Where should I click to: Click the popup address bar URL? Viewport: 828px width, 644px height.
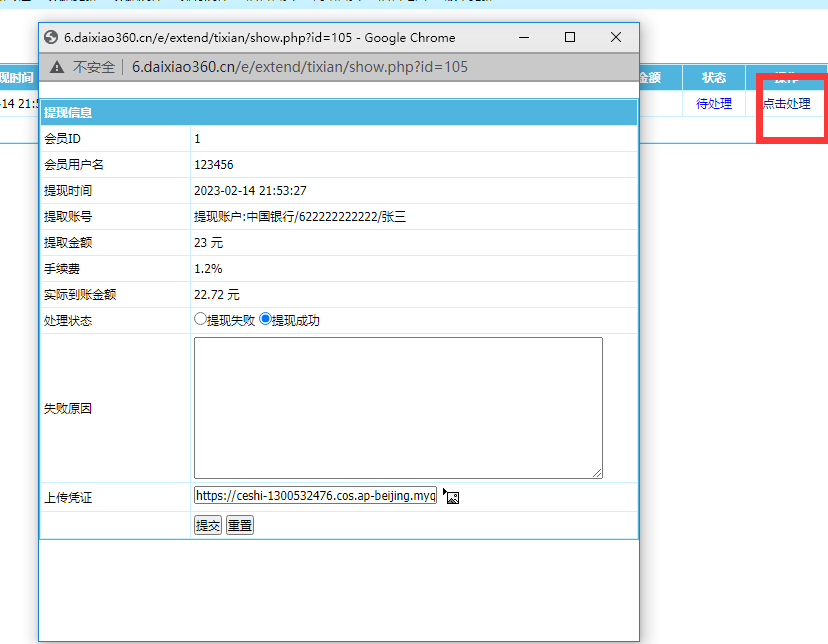pos(300,67)
